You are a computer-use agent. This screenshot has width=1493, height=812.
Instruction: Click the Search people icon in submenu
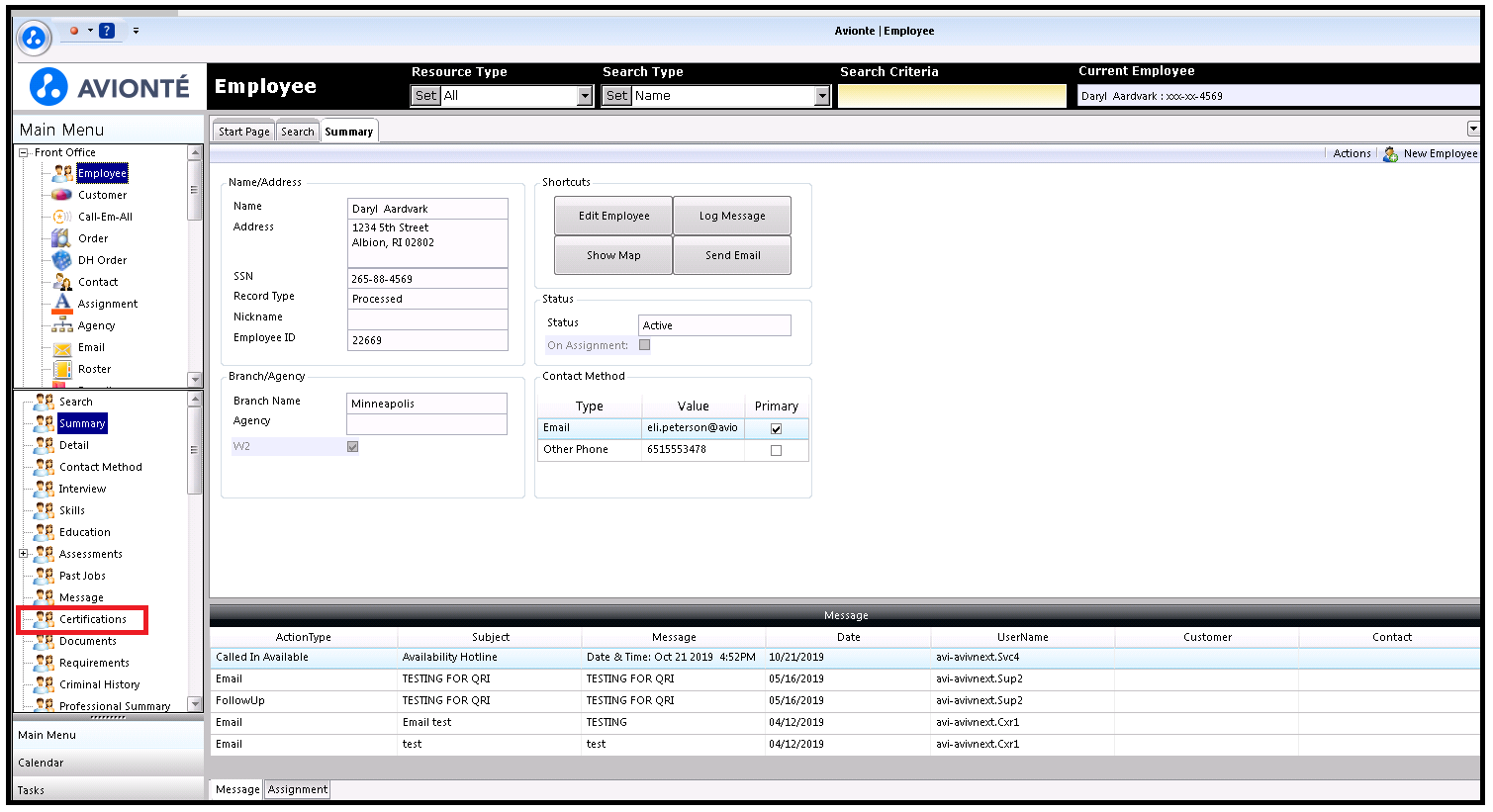[44, 402]
